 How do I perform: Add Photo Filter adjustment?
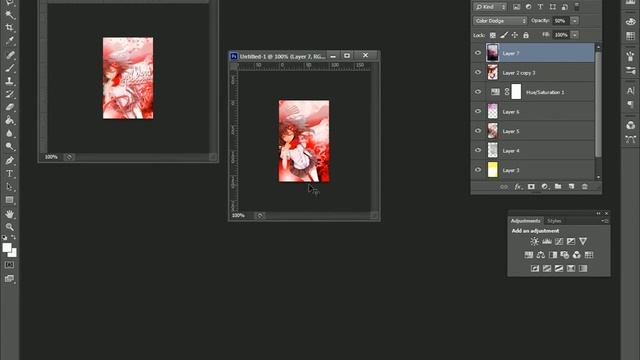pyautogui.click(x=564, y=255)
